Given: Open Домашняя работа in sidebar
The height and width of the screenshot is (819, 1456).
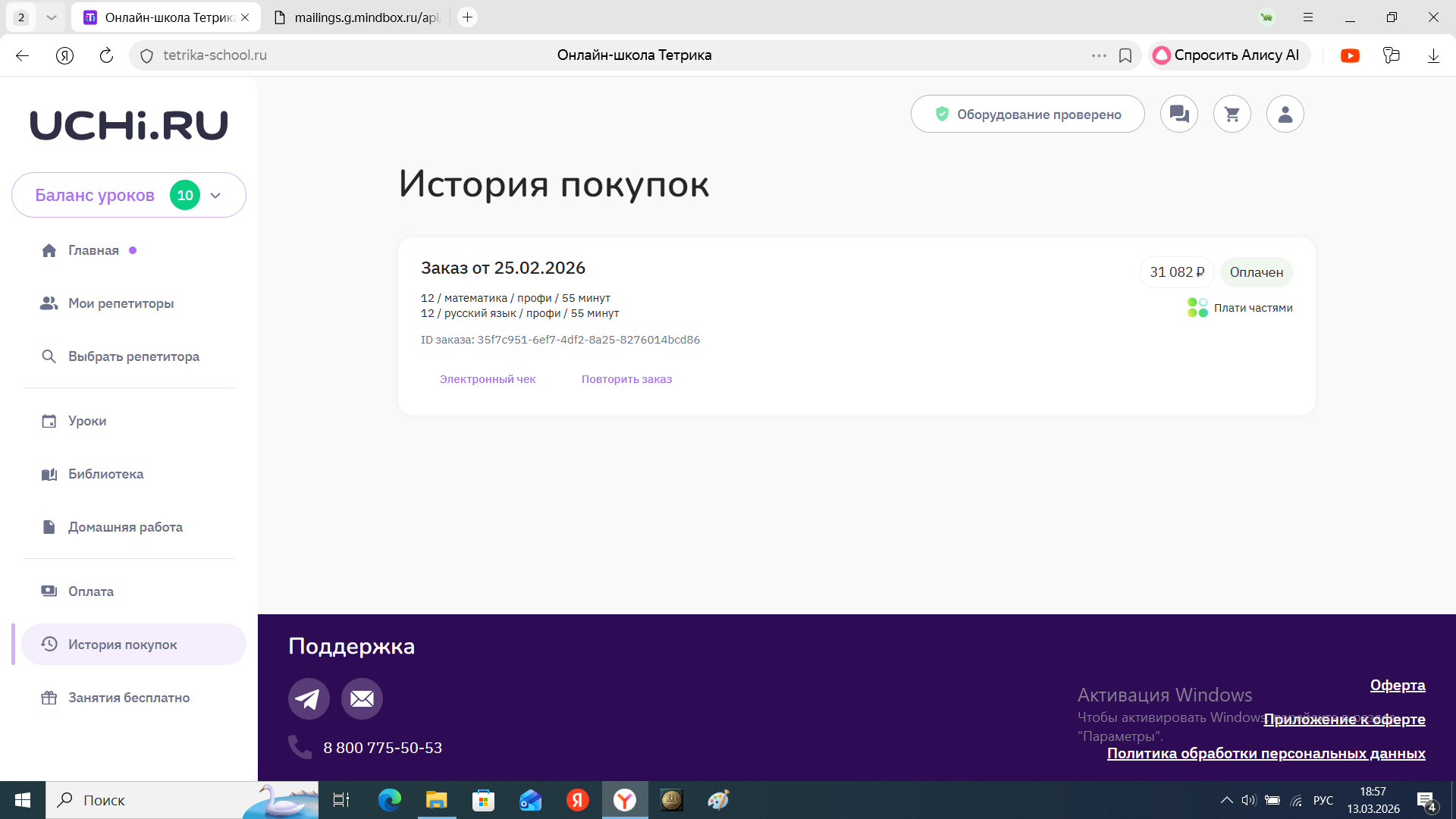Looking at the screenshot, I should pos(125,527).
